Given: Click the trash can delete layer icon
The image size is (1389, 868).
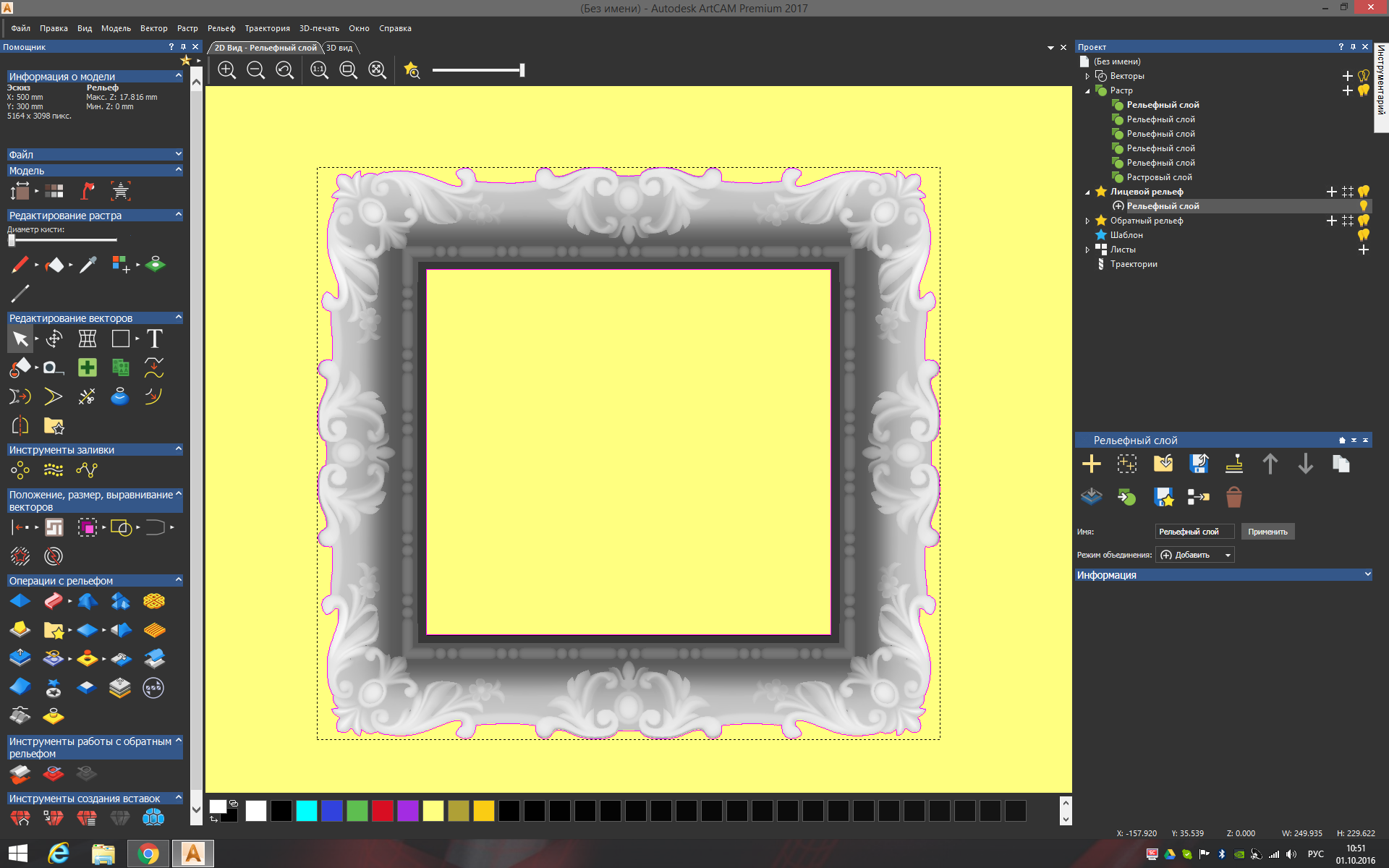Looking at the screenshot, I should (1233, 497).
